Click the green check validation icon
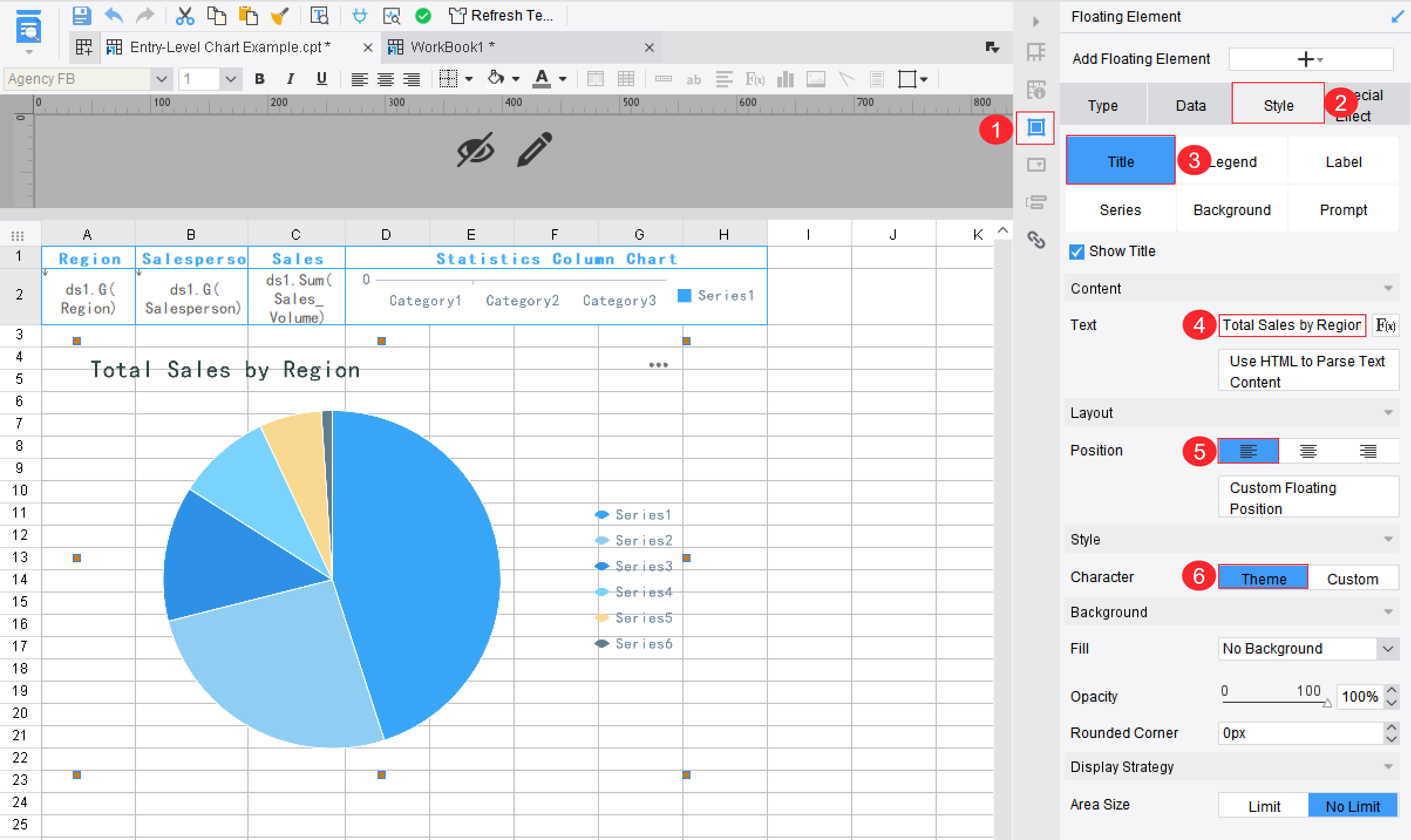 click(423, 16)
